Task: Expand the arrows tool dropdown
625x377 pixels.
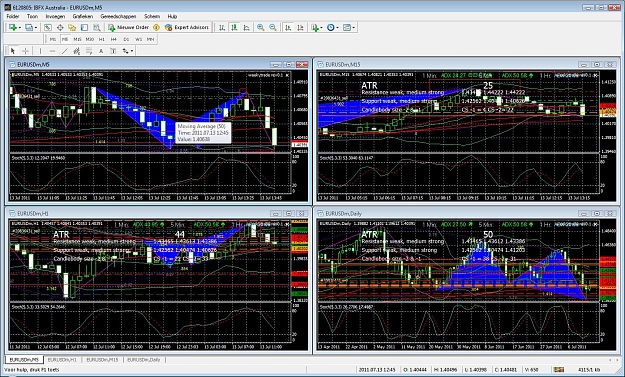Action: [132, 51]
